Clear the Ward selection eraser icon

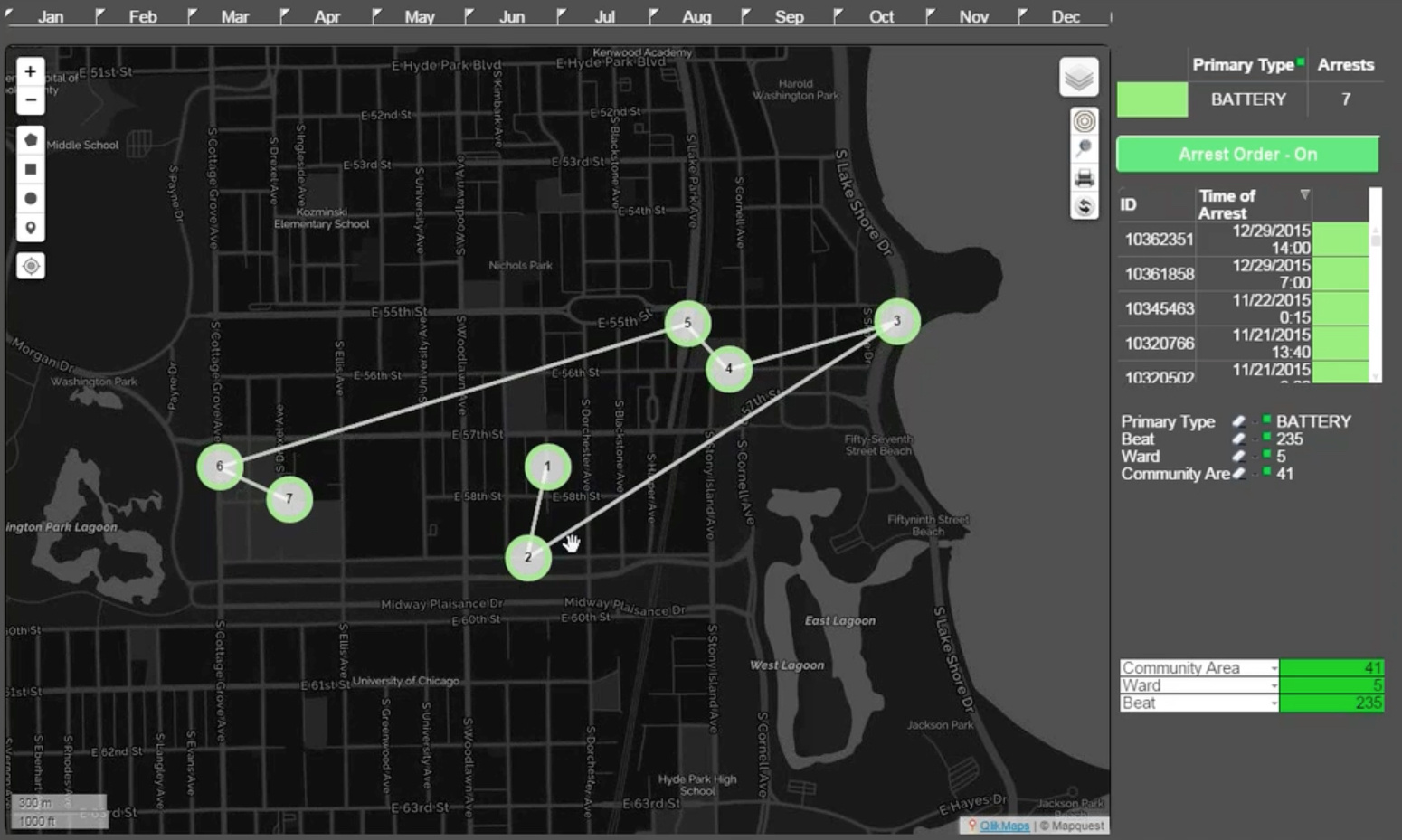click(x=1238, y=457)
